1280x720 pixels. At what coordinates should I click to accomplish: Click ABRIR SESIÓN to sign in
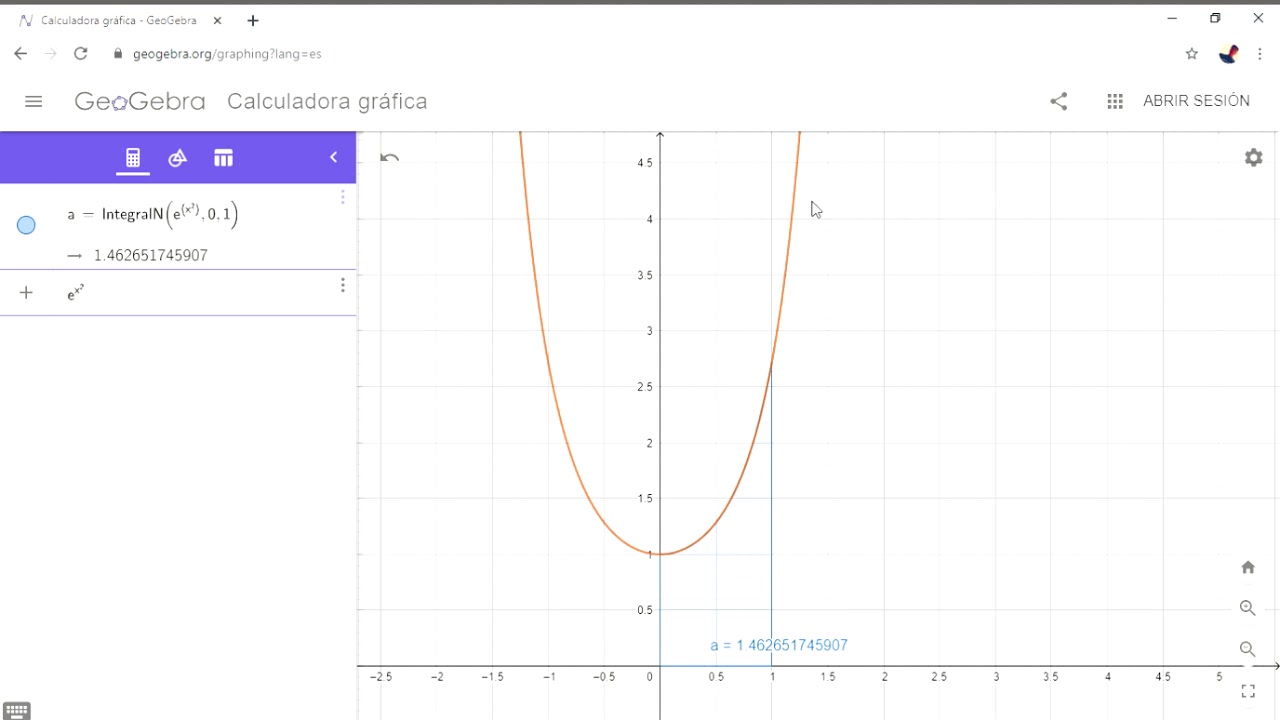(x=1196, y=101)
